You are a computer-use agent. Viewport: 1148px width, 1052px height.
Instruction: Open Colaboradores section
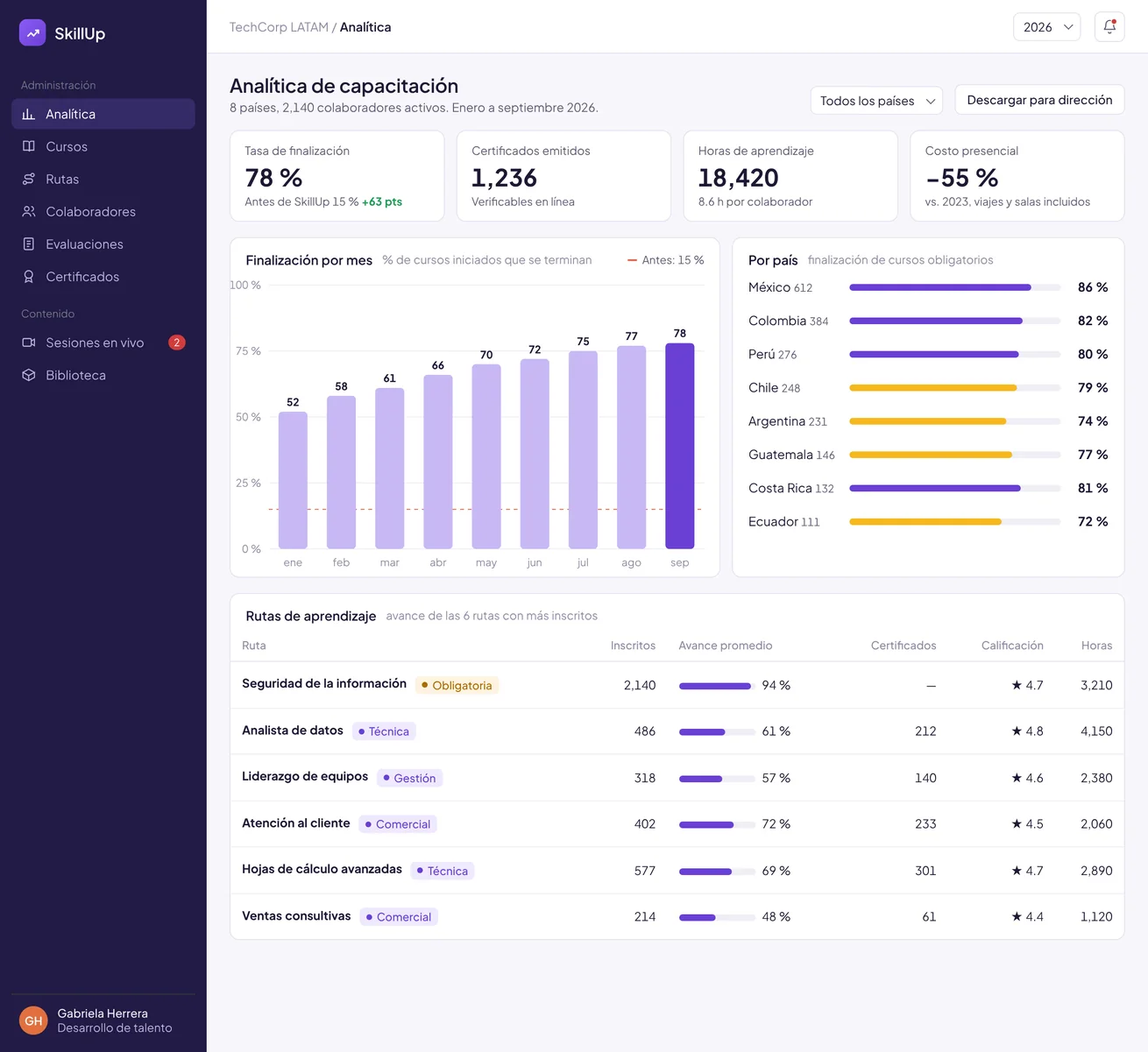point(103,211)
